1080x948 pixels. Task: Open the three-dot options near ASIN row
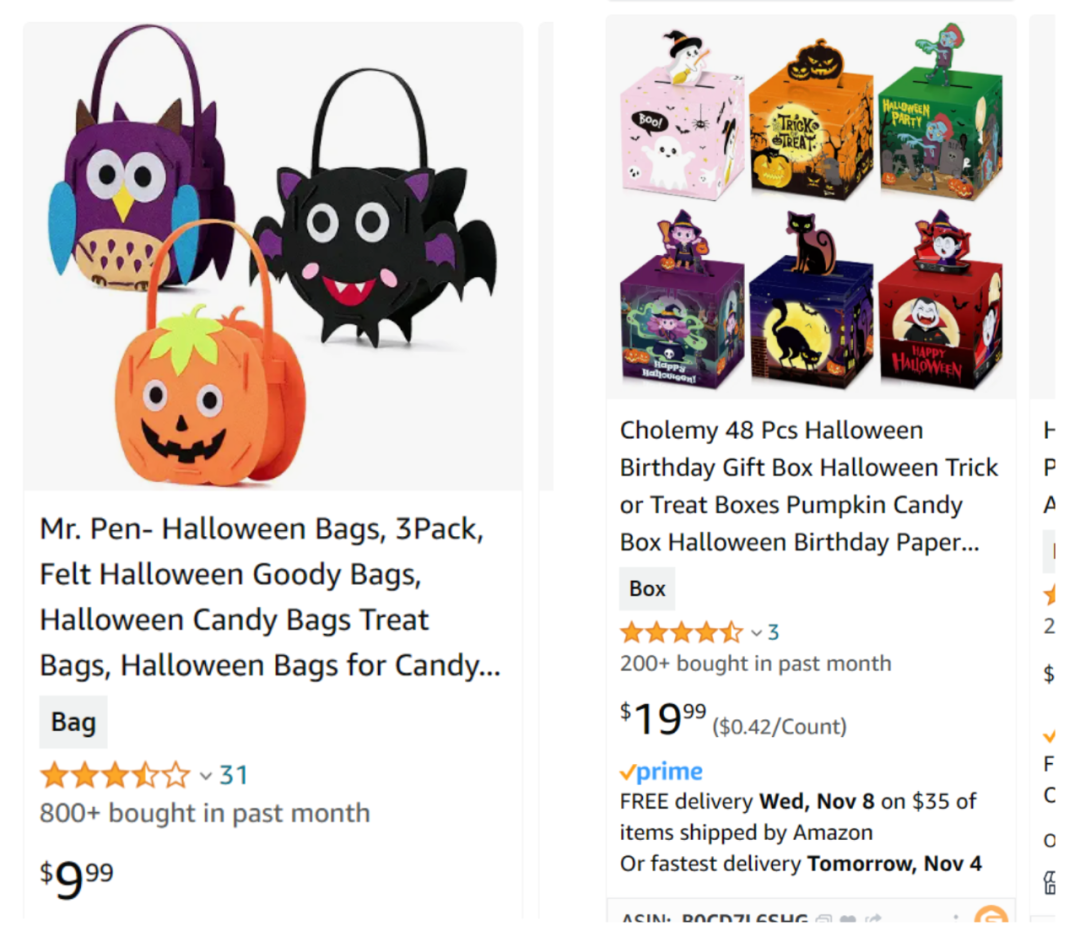tap(955, 919)
